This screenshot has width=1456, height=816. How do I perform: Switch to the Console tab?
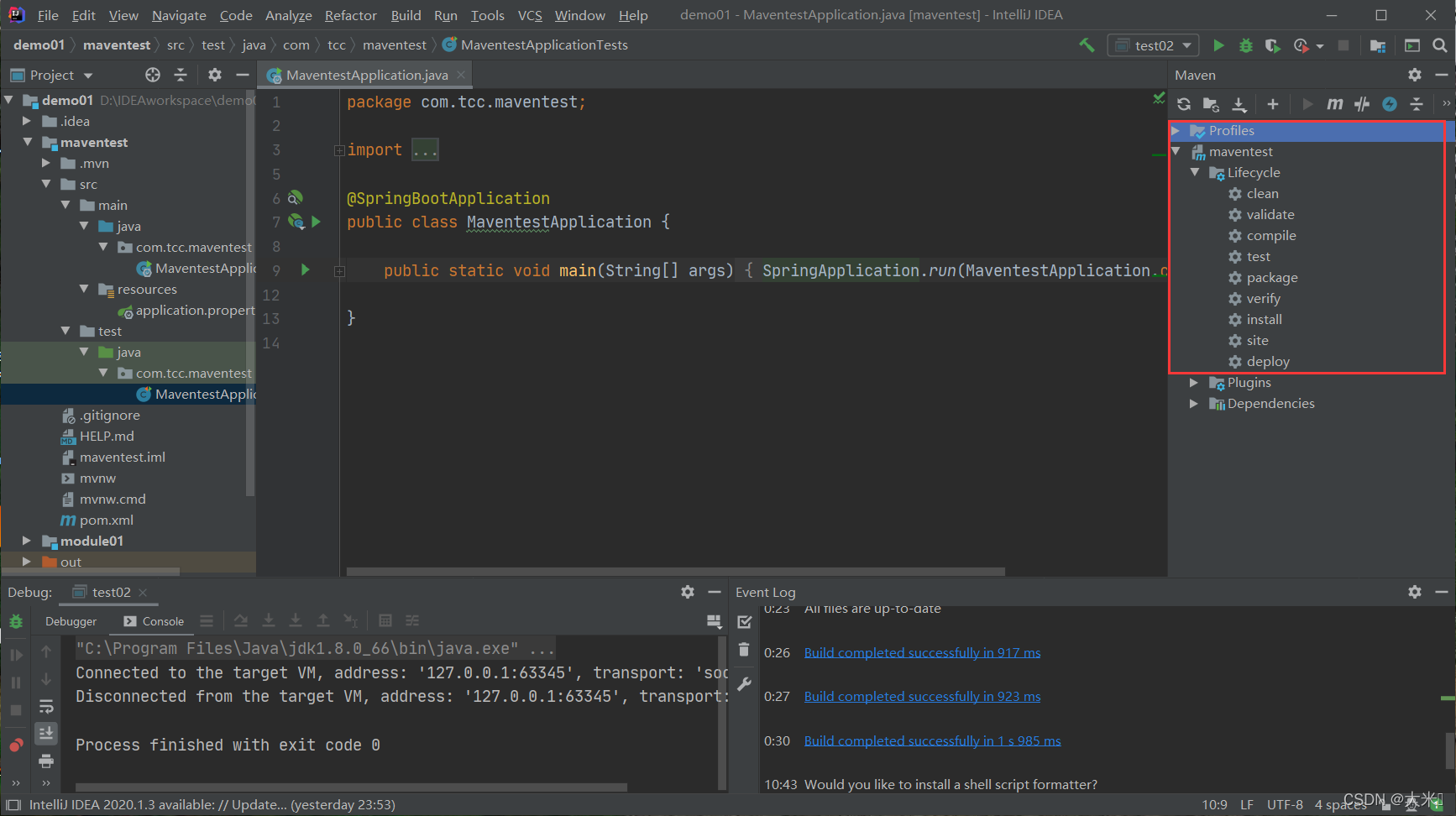154,621
